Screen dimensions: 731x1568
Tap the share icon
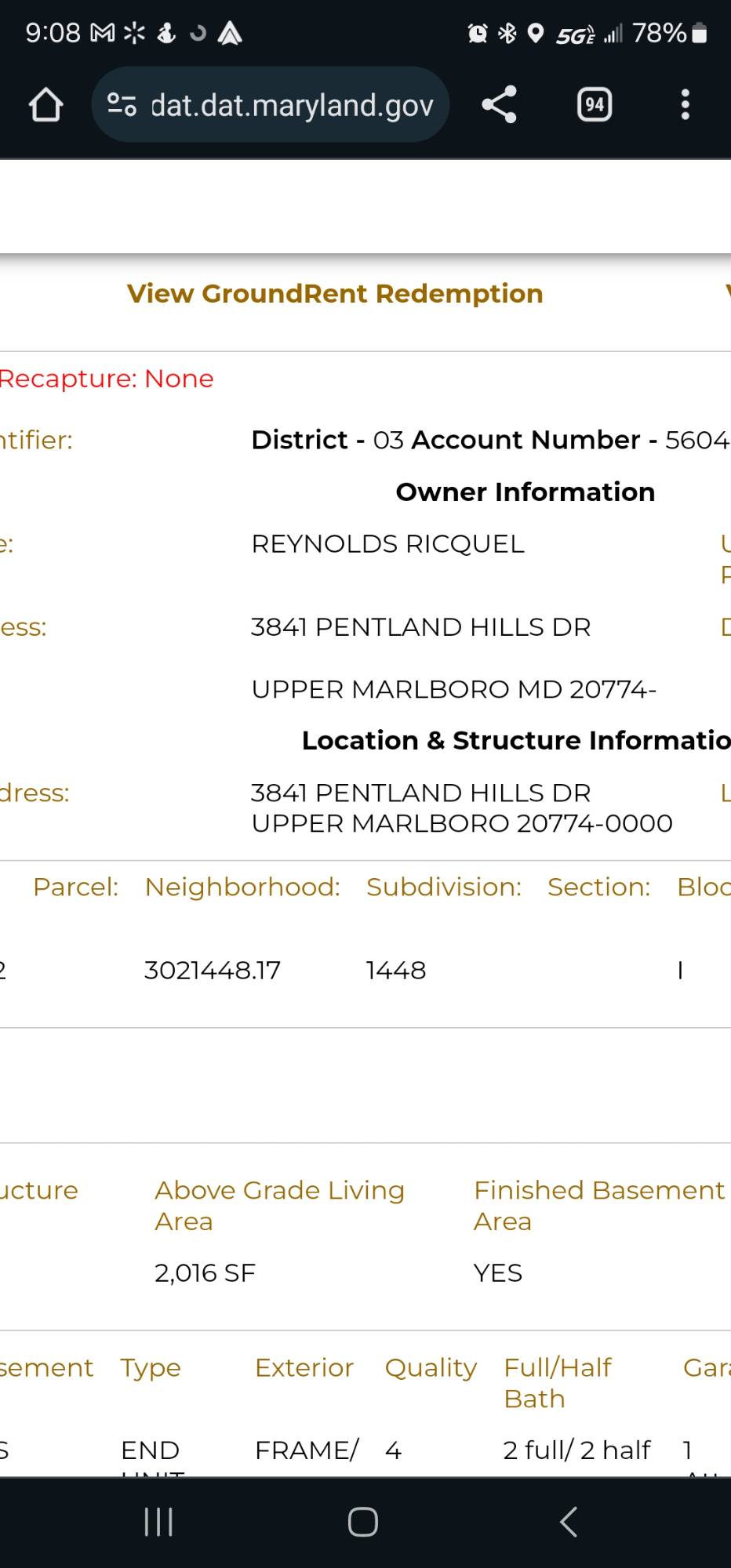[499, 105]
